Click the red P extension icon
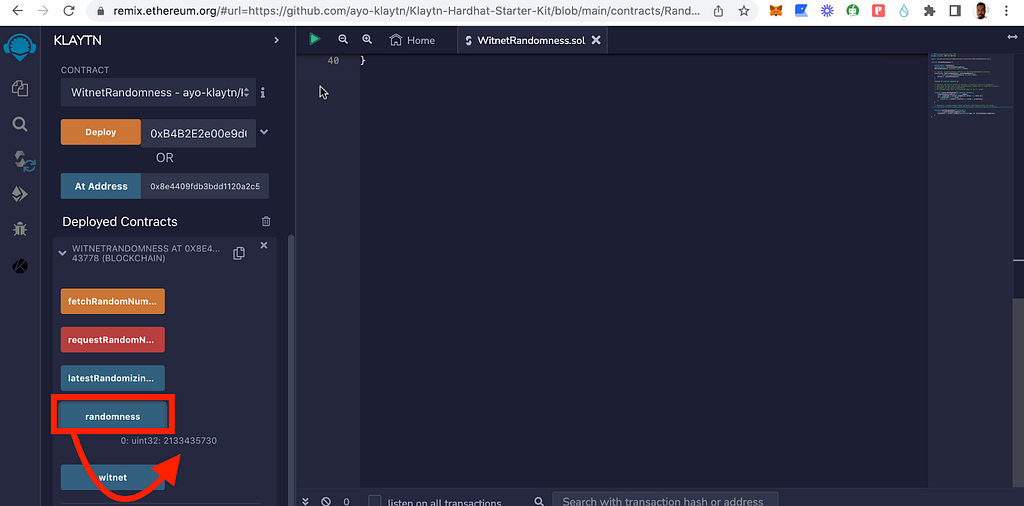This screenshot has width=1024, height=506. [x=878, y=11]
